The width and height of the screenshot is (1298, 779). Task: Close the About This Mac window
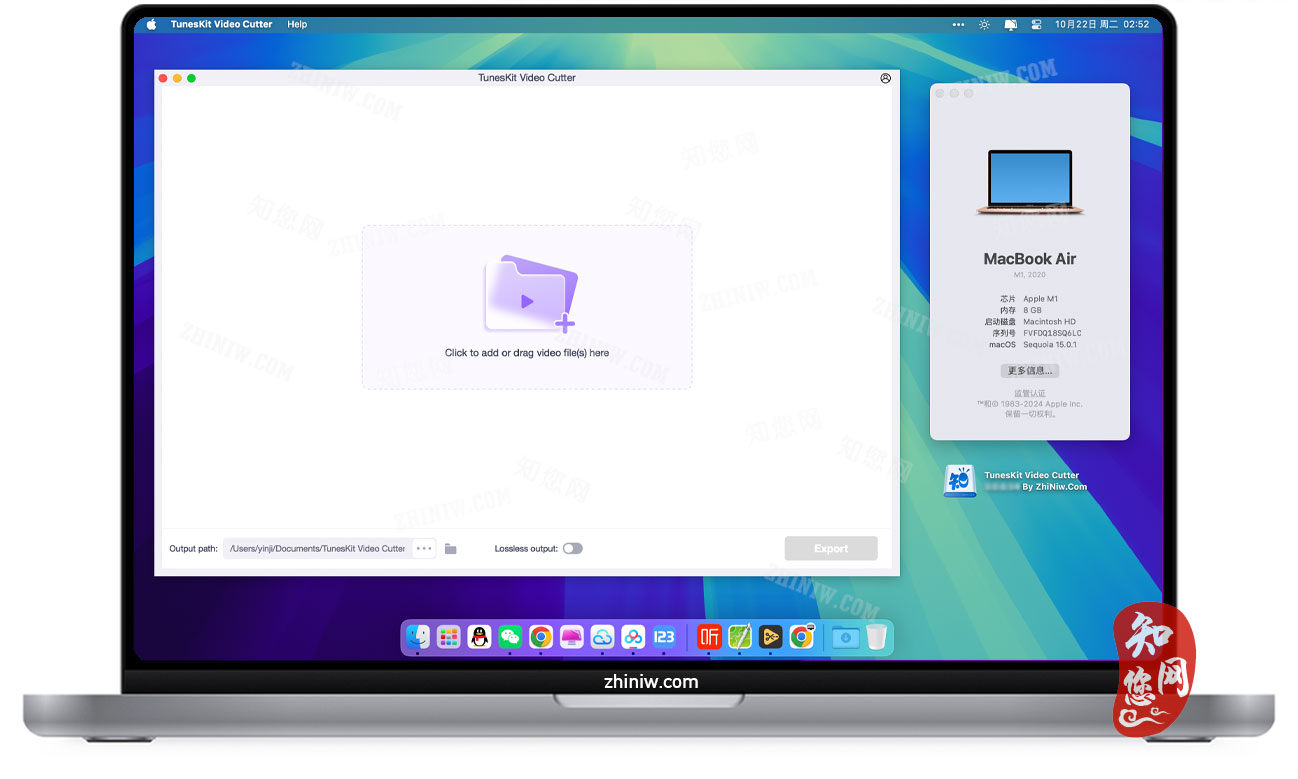[940, 93]
